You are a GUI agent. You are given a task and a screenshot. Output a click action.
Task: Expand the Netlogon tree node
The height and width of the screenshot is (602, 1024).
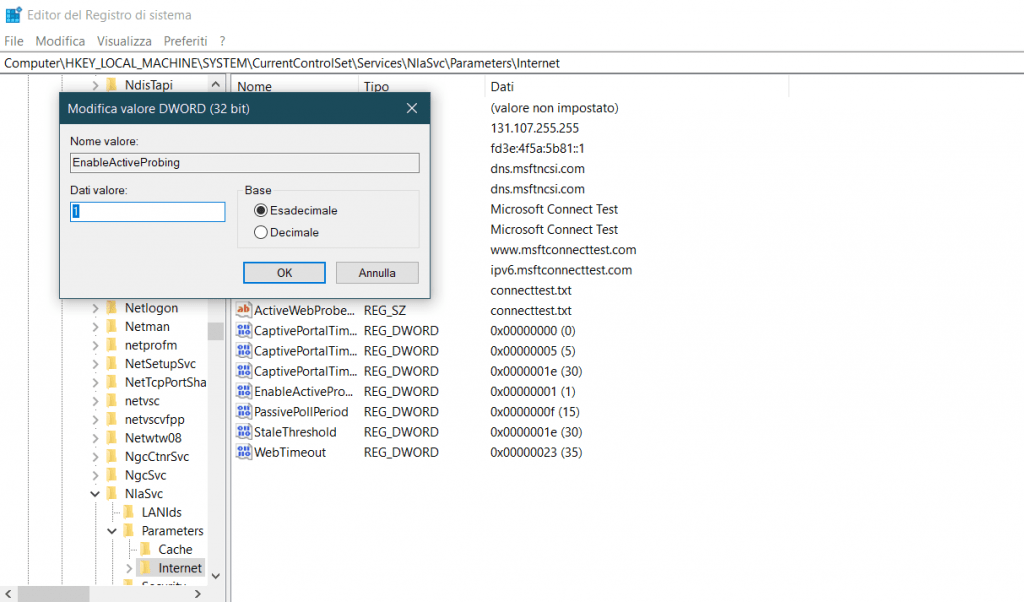click(95, 308)
